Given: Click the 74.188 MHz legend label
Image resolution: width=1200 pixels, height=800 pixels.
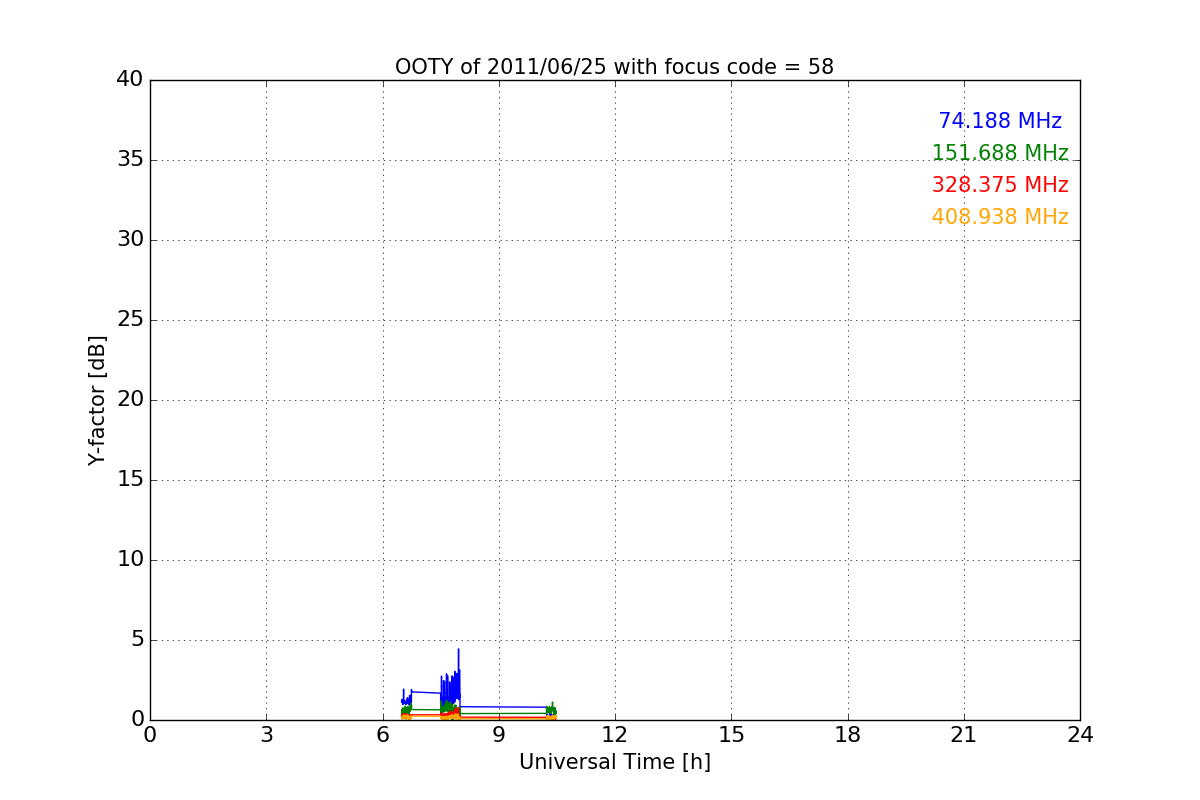Looking at the screenshot, I should [x=1000, y=121].
